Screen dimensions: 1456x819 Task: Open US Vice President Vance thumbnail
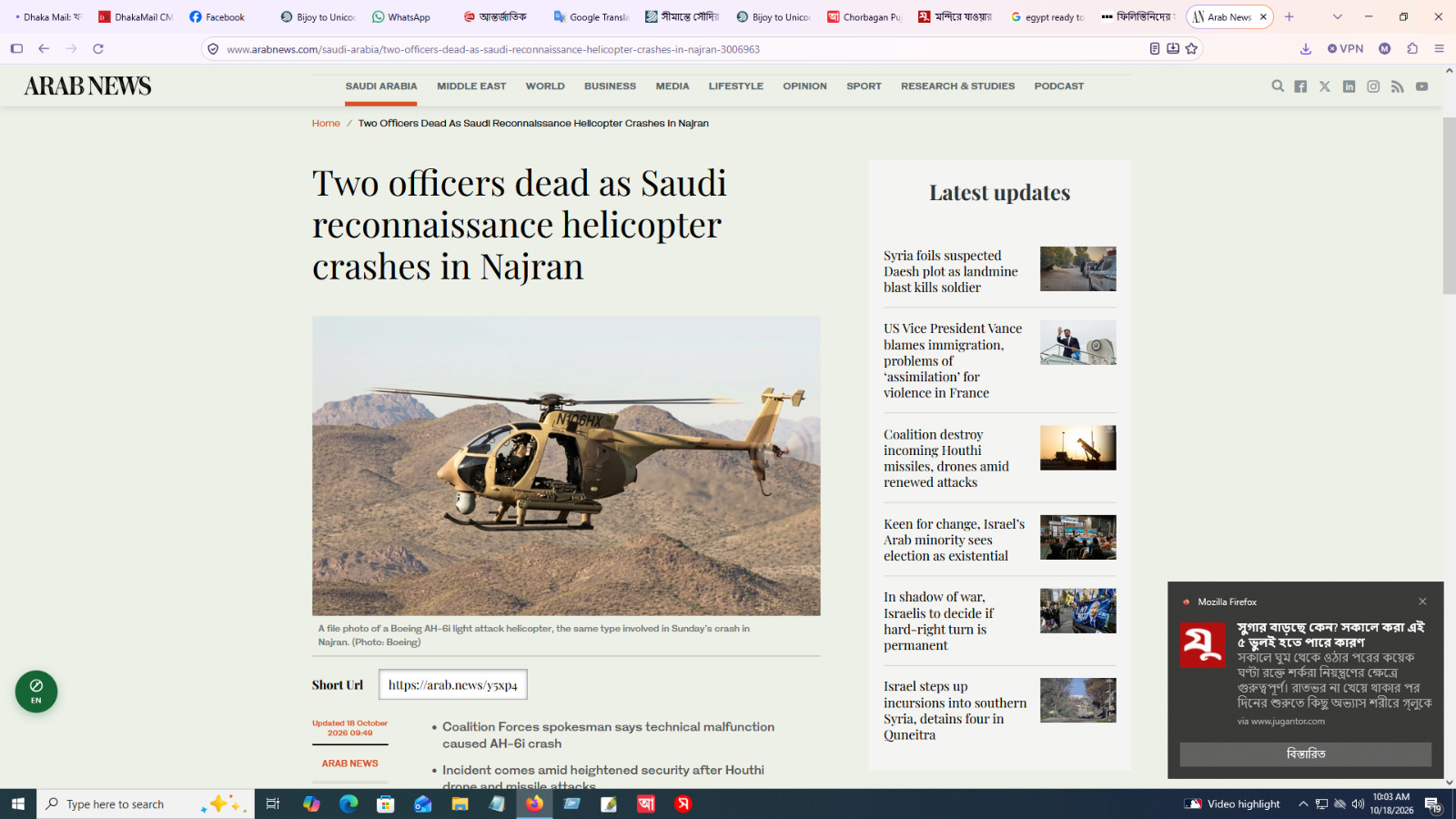tap(1078, 342)
